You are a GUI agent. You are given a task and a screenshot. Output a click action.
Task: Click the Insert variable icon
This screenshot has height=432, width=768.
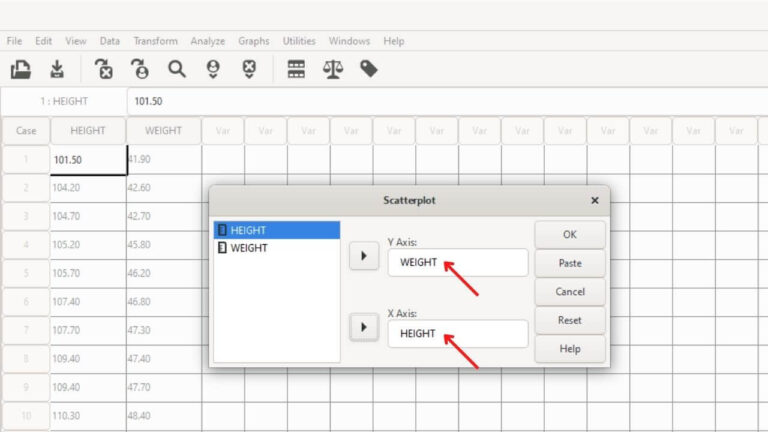[x=249, y=69]
